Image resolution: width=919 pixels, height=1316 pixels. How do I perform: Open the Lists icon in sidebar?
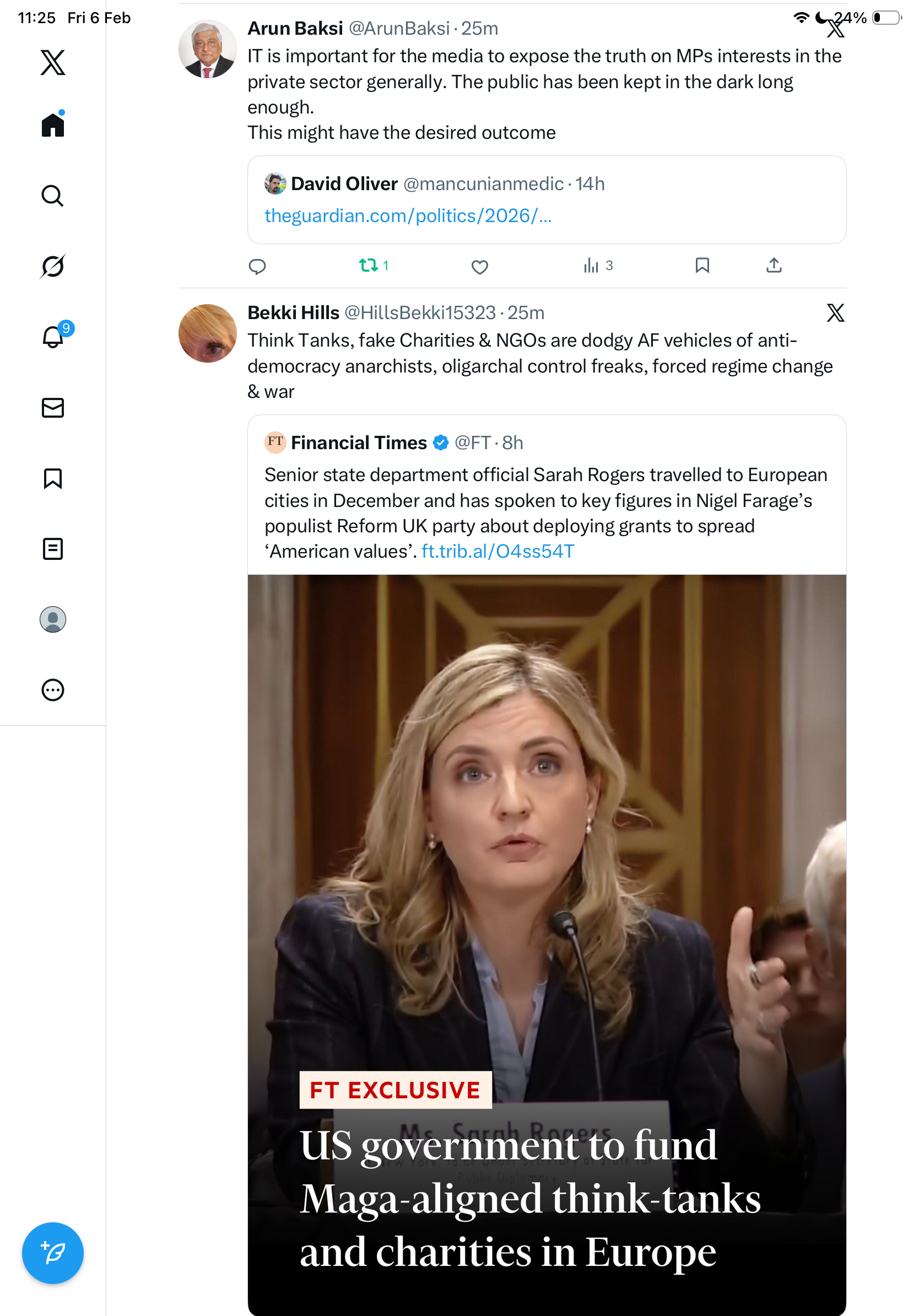tap(53, 548)
